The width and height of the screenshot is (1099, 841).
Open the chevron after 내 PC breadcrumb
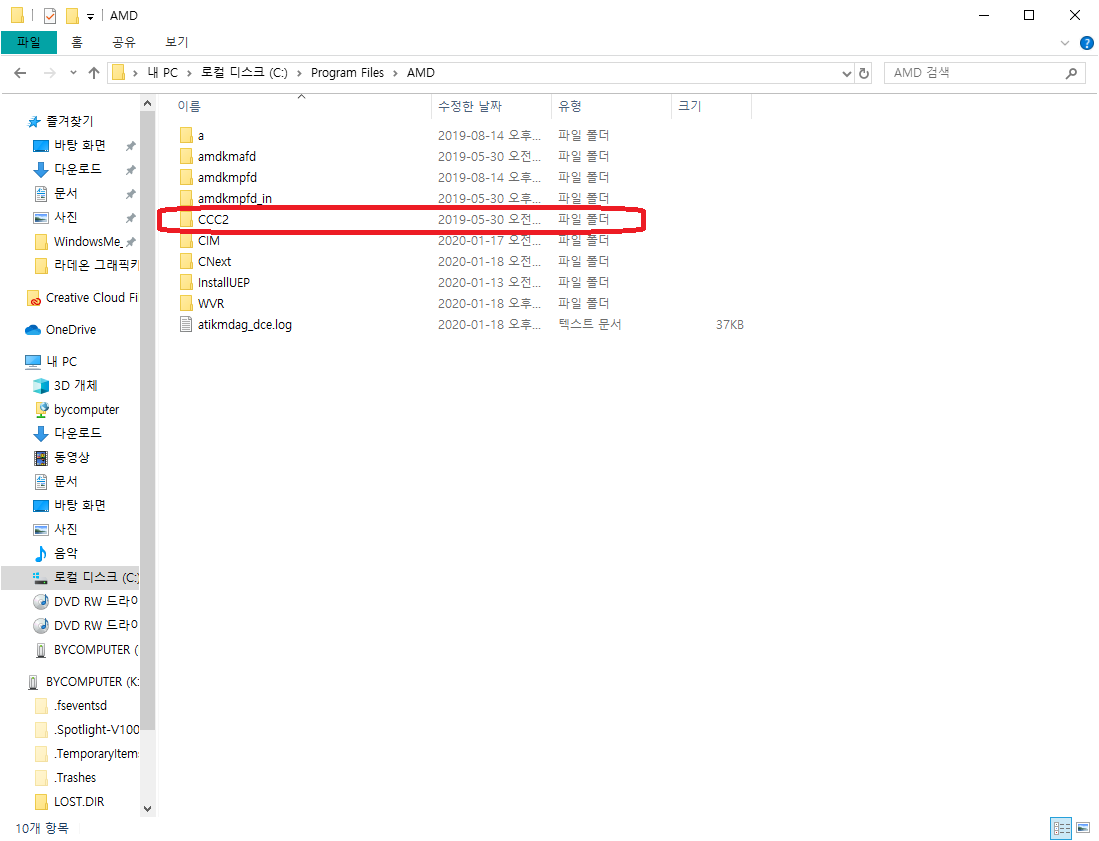pos(189,73)
